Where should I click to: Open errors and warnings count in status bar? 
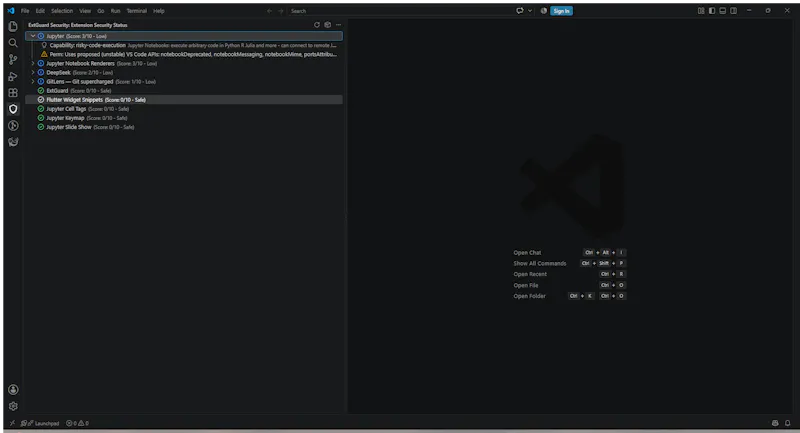coord(78,423)
